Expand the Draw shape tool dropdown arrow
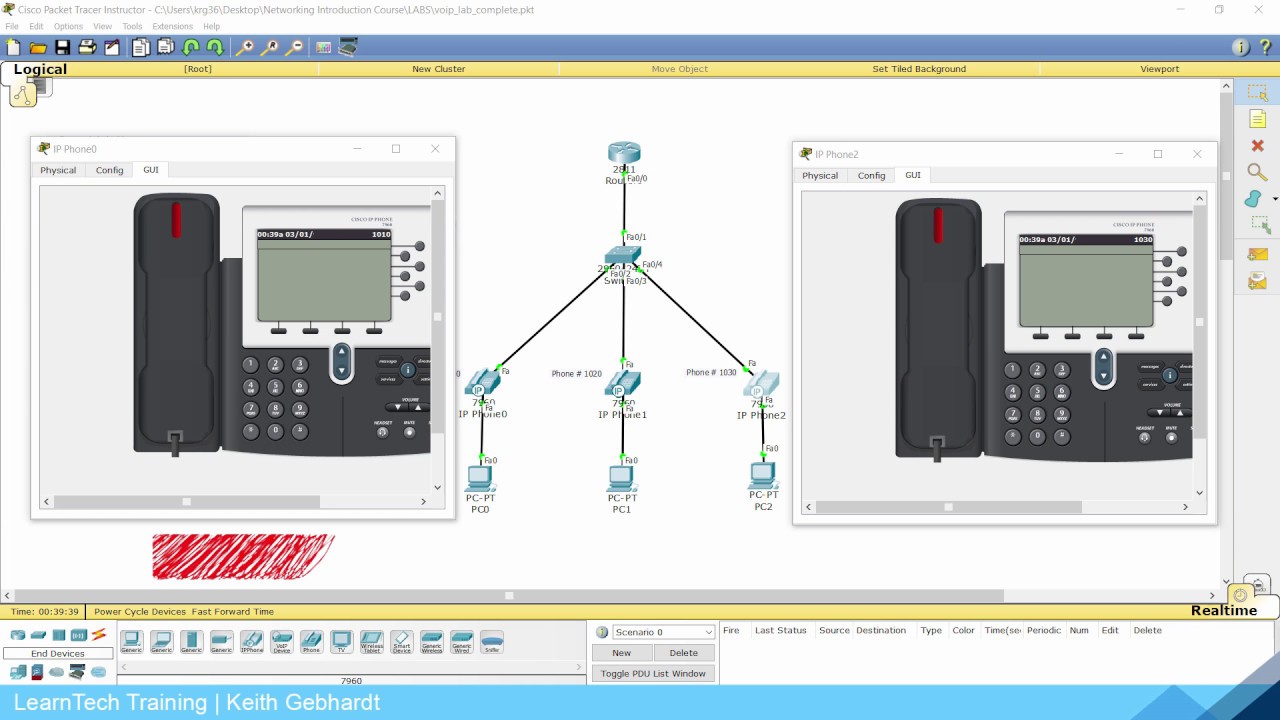This screenshot has height=720, width=1280. coord(1275,200)
